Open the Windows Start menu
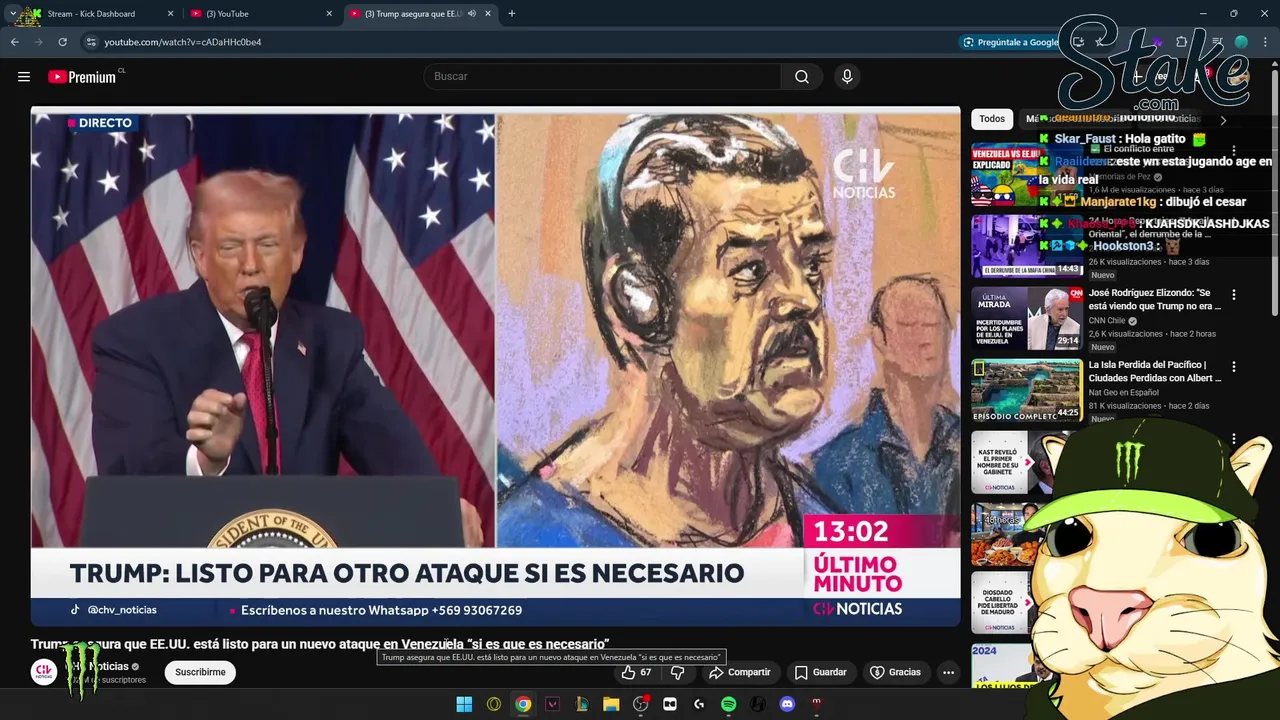The width and height of the screenshot is (1280, 720). pos(464,704)
